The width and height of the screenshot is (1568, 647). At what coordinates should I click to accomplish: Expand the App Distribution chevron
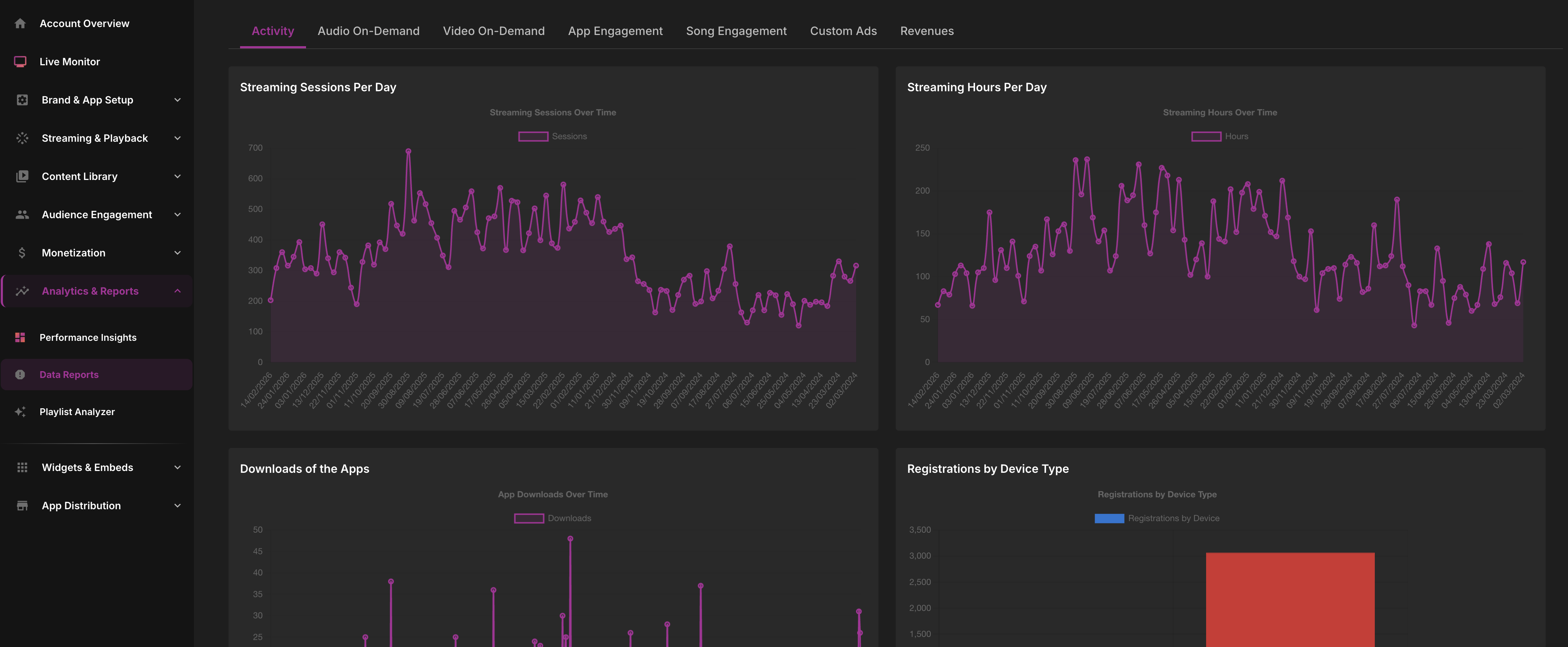point(177,506)
